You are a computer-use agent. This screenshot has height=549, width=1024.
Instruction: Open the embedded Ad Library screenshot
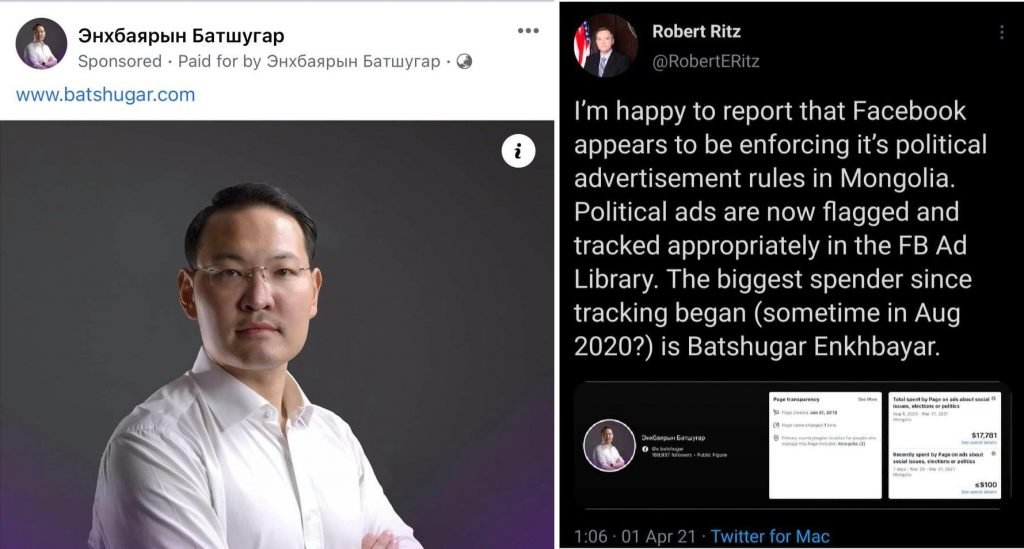[792, 445]
